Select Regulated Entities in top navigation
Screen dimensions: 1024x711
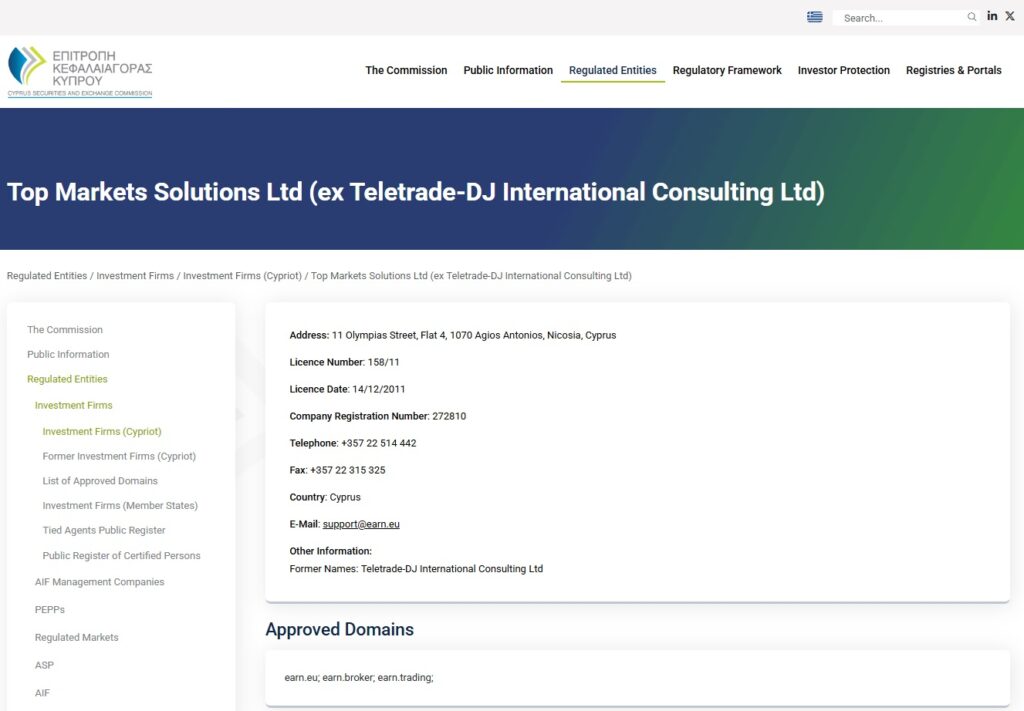(612, 70)
